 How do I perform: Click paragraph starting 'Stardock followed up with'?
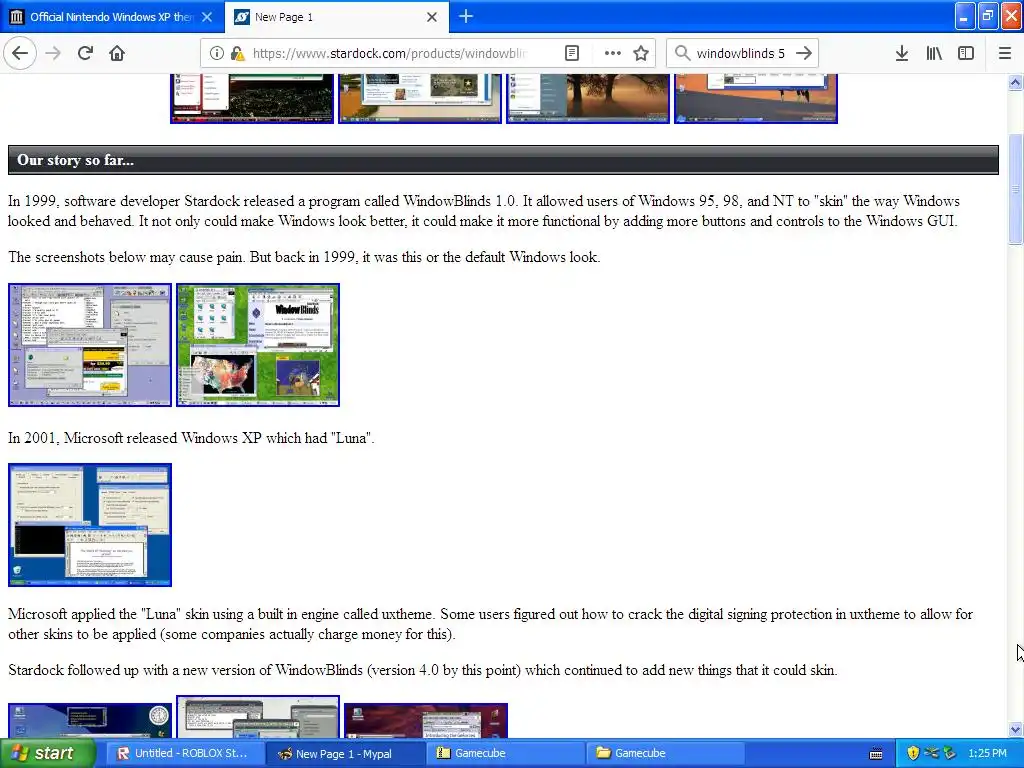423,670
